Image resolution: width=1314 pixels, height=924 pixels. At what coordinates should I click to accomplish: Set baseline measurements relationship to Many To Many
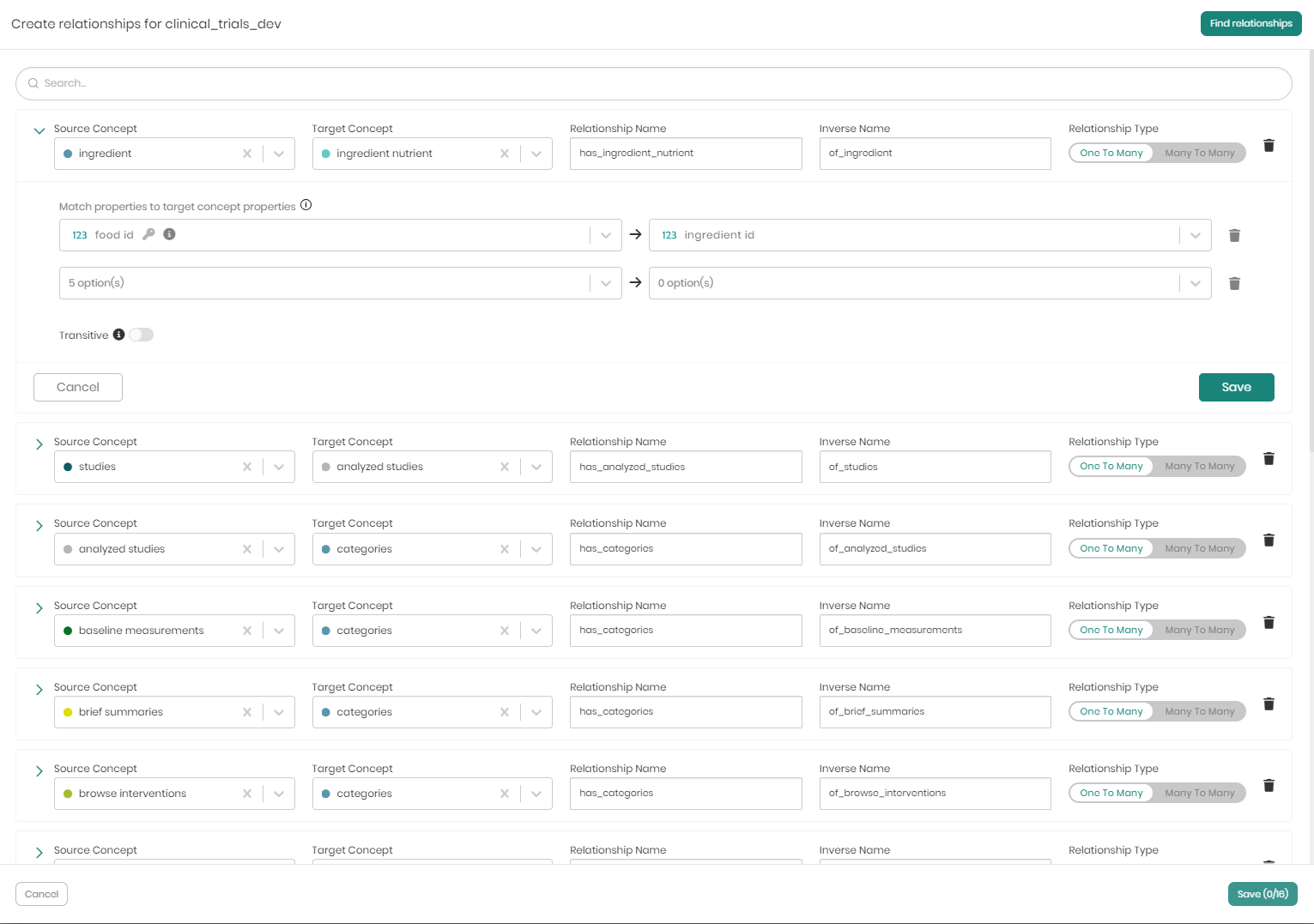(1199, 630)
